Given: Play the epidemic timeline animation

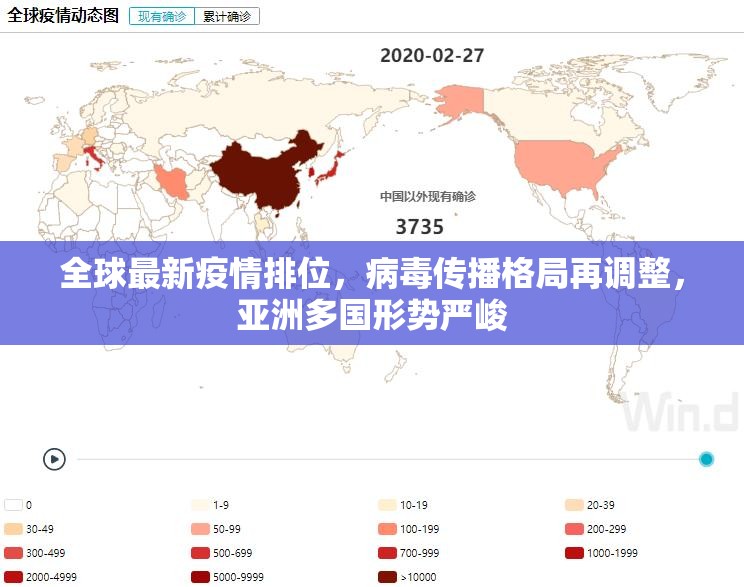Looking at the screenshot, I should pos(54,459).
